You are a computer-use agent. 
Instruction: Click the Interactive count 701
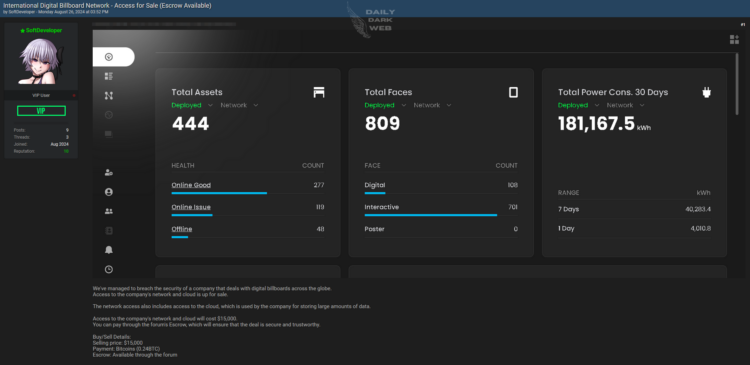coord(513,207)
